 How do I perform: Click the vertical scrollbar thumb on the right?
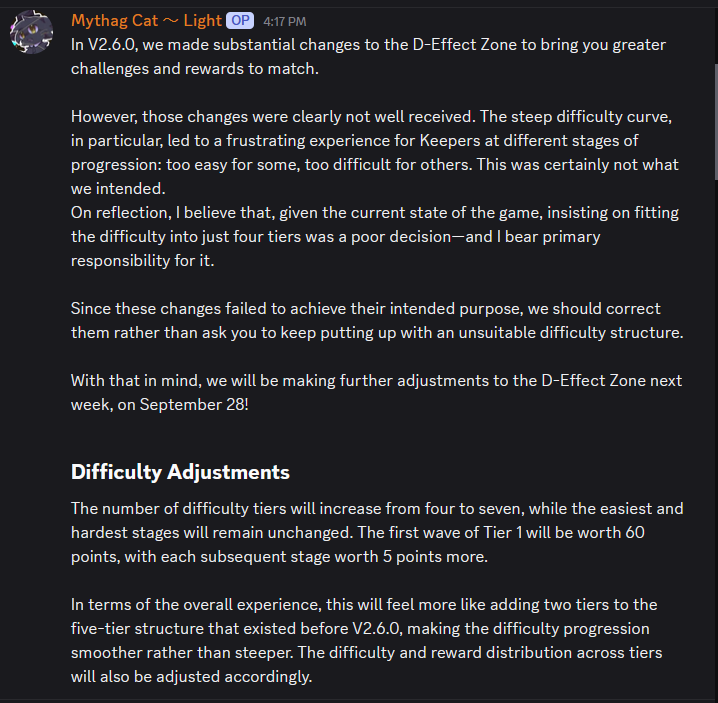715,121
